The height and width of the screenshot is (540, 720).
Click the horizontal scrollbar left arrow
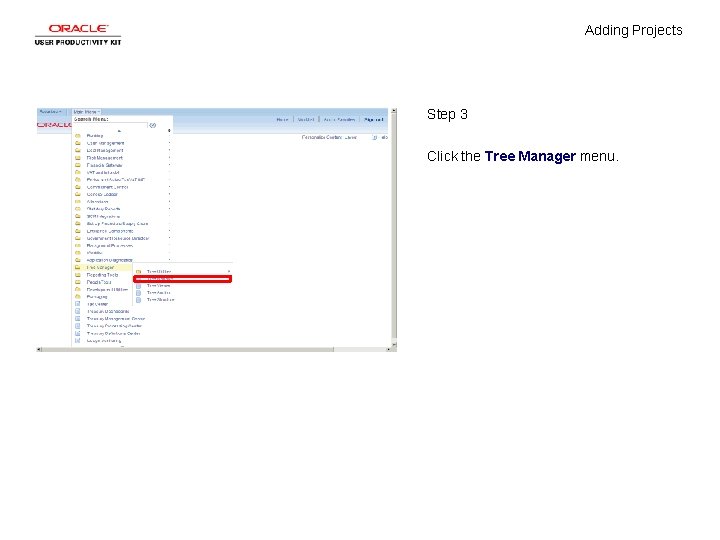click(39, 349)
